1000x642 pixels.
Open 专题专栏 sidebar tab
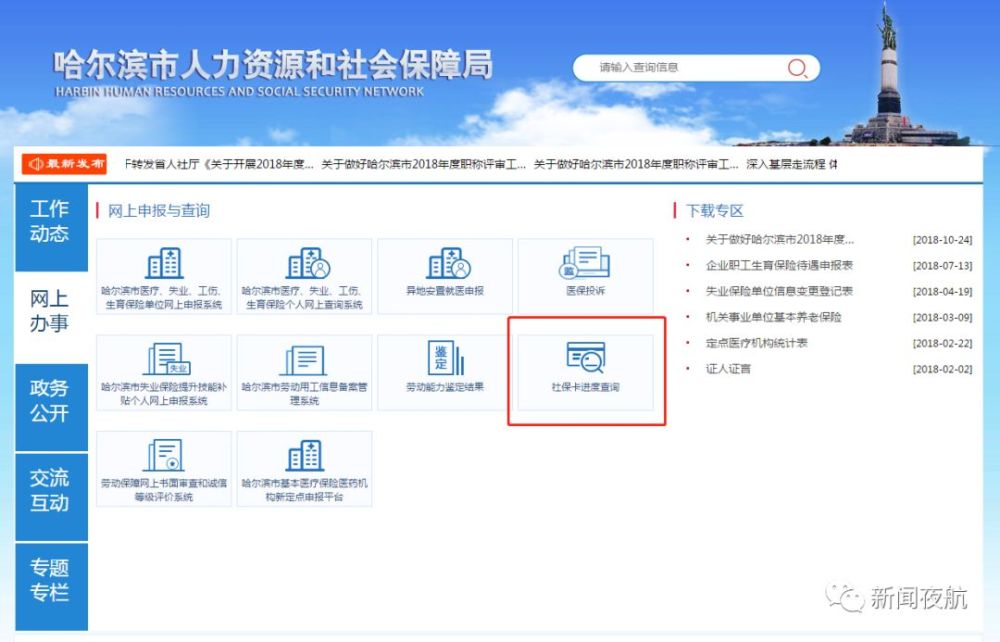[x=51, y=587]
